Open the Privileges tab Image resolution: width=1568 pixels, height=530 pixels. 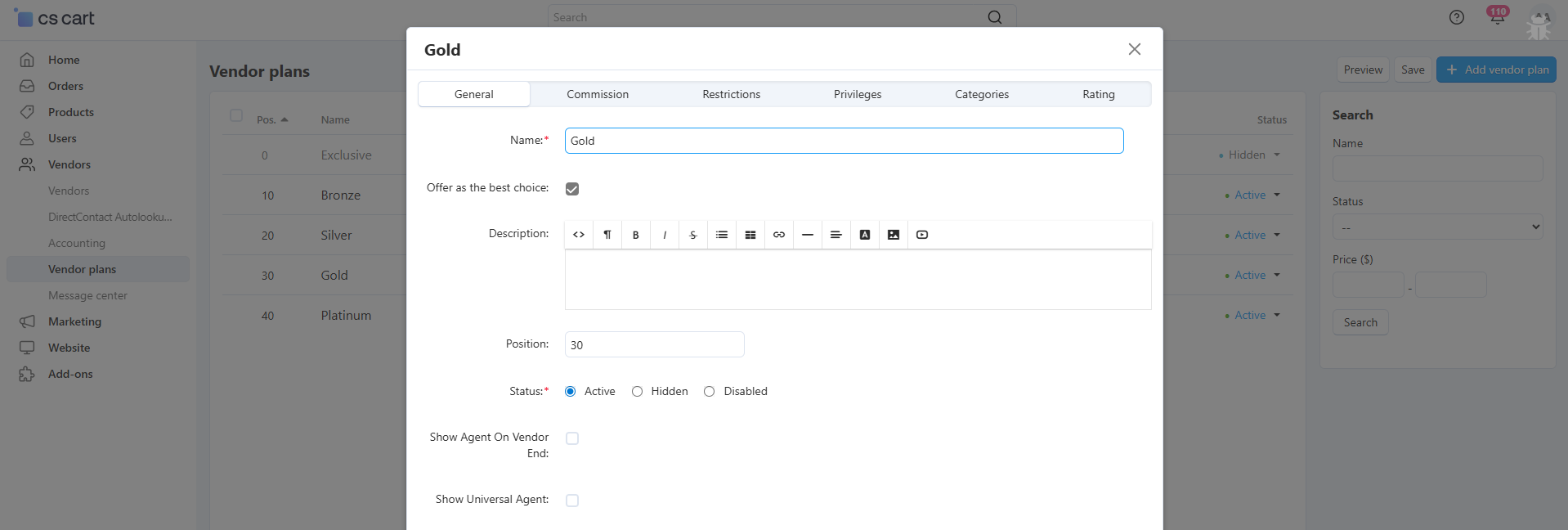(858, 94)
